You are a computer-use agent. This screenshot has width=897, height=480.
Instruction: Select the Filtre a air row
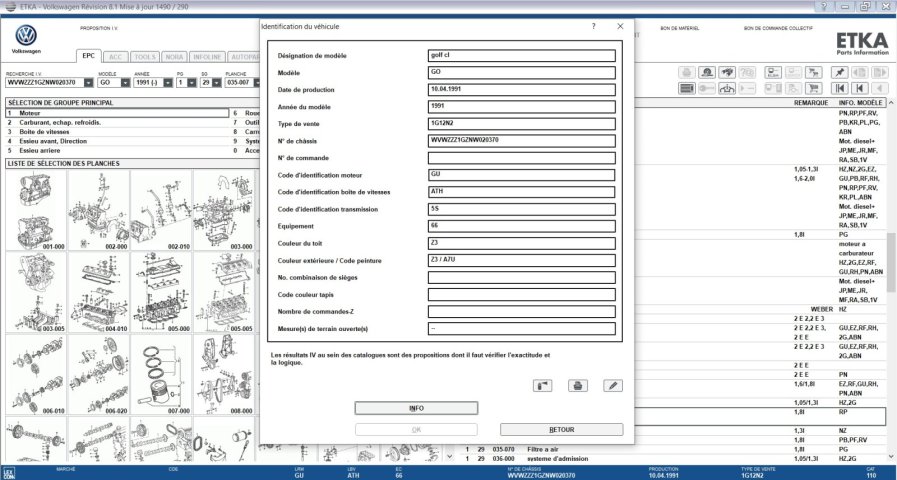(675, 449)
